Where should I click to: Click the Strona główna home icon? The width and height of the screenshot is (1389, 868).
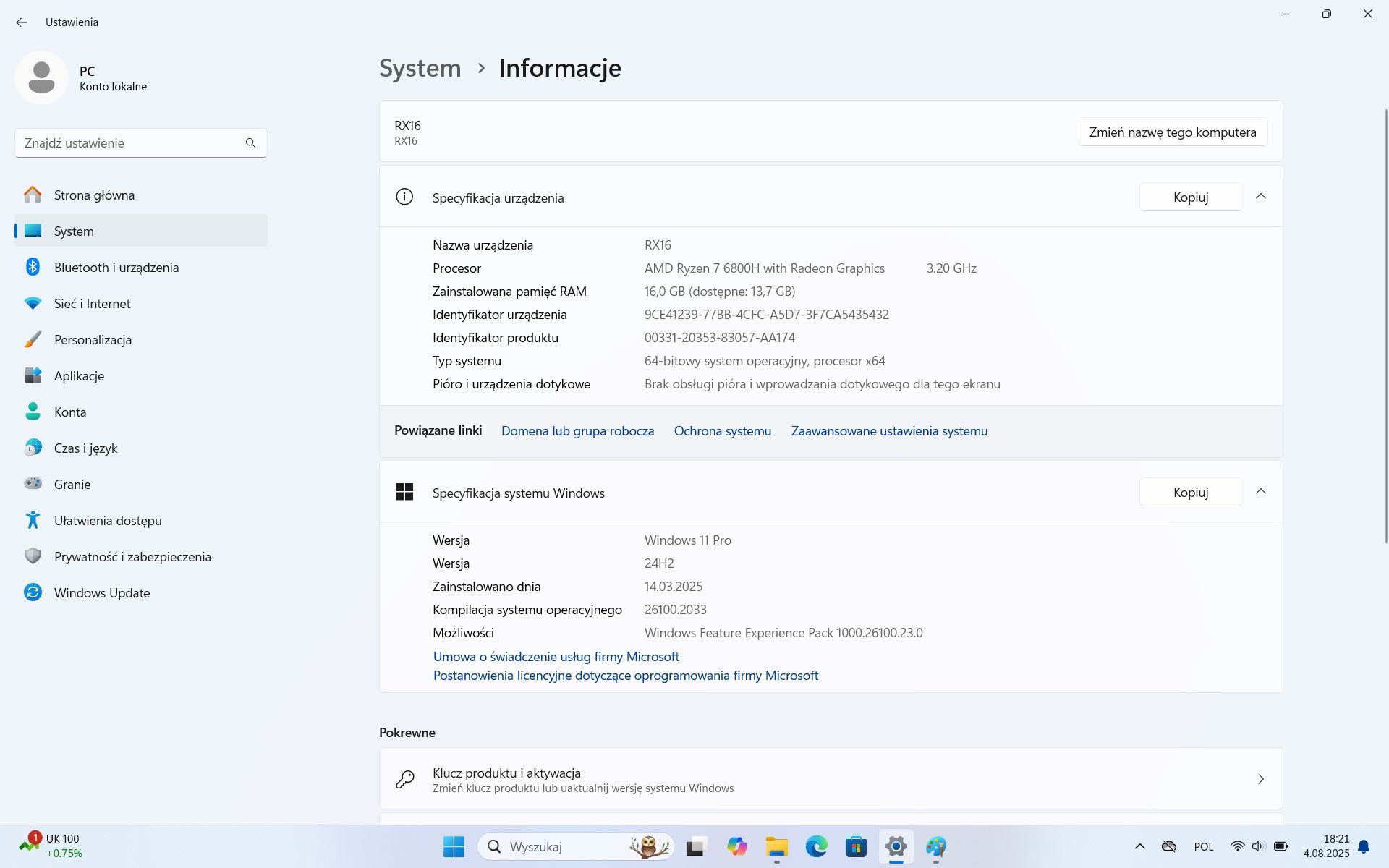pyautogui.click(x=33, y=195)
